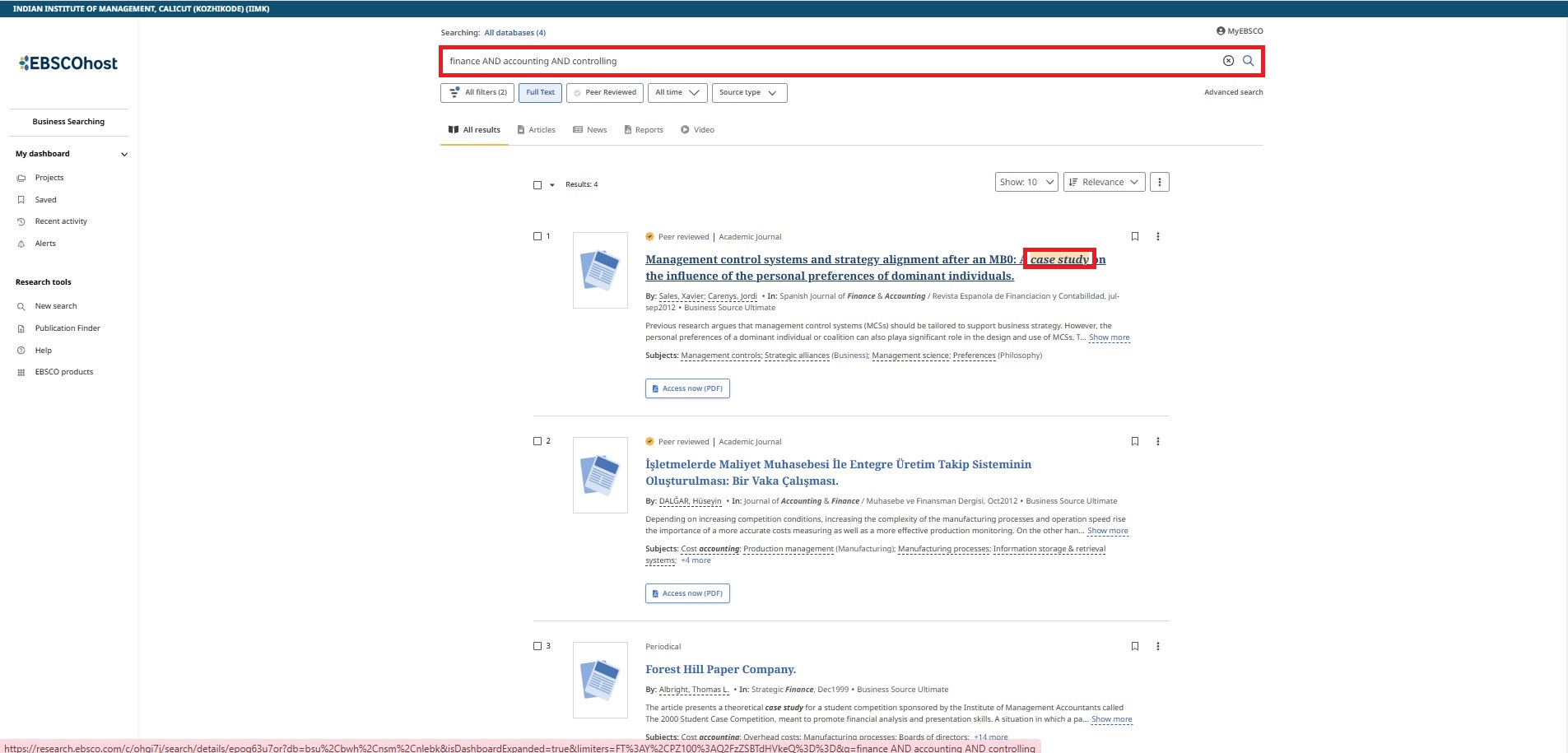Switch to the Articles tab
This screenshot has height=753, width=1568.
(x=536, y=130)
